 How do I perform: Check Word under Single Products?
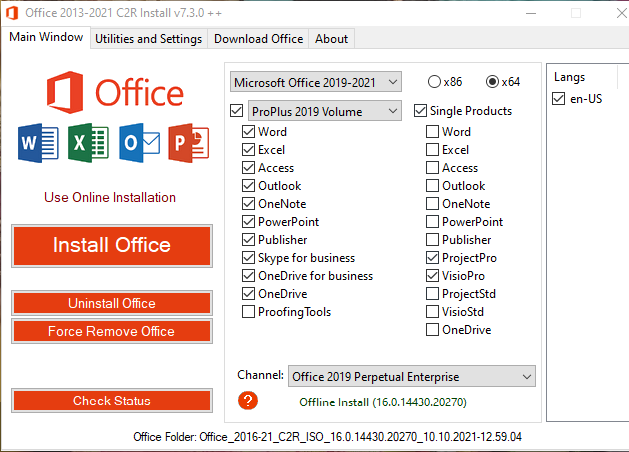point(432,132)
